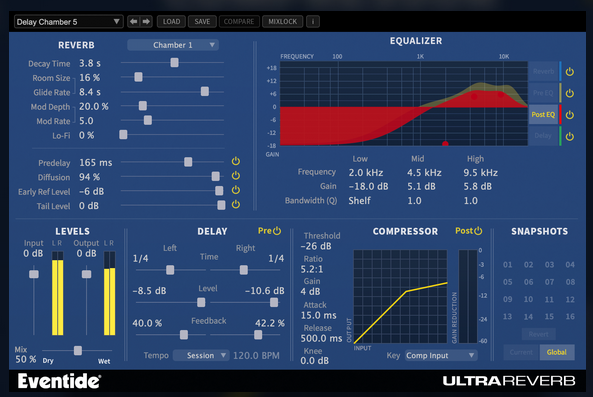Screen dimensions: 593x397
Task: Click the Left delay Time slider handle
Action: click(170, 270)
